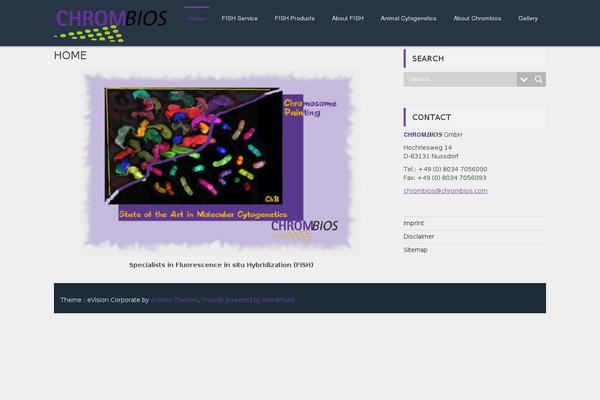Open the Sitemap link
Image resolution: width=600 pixels, height=400 pixels.
pyautogui.click(x=416, y=250)
